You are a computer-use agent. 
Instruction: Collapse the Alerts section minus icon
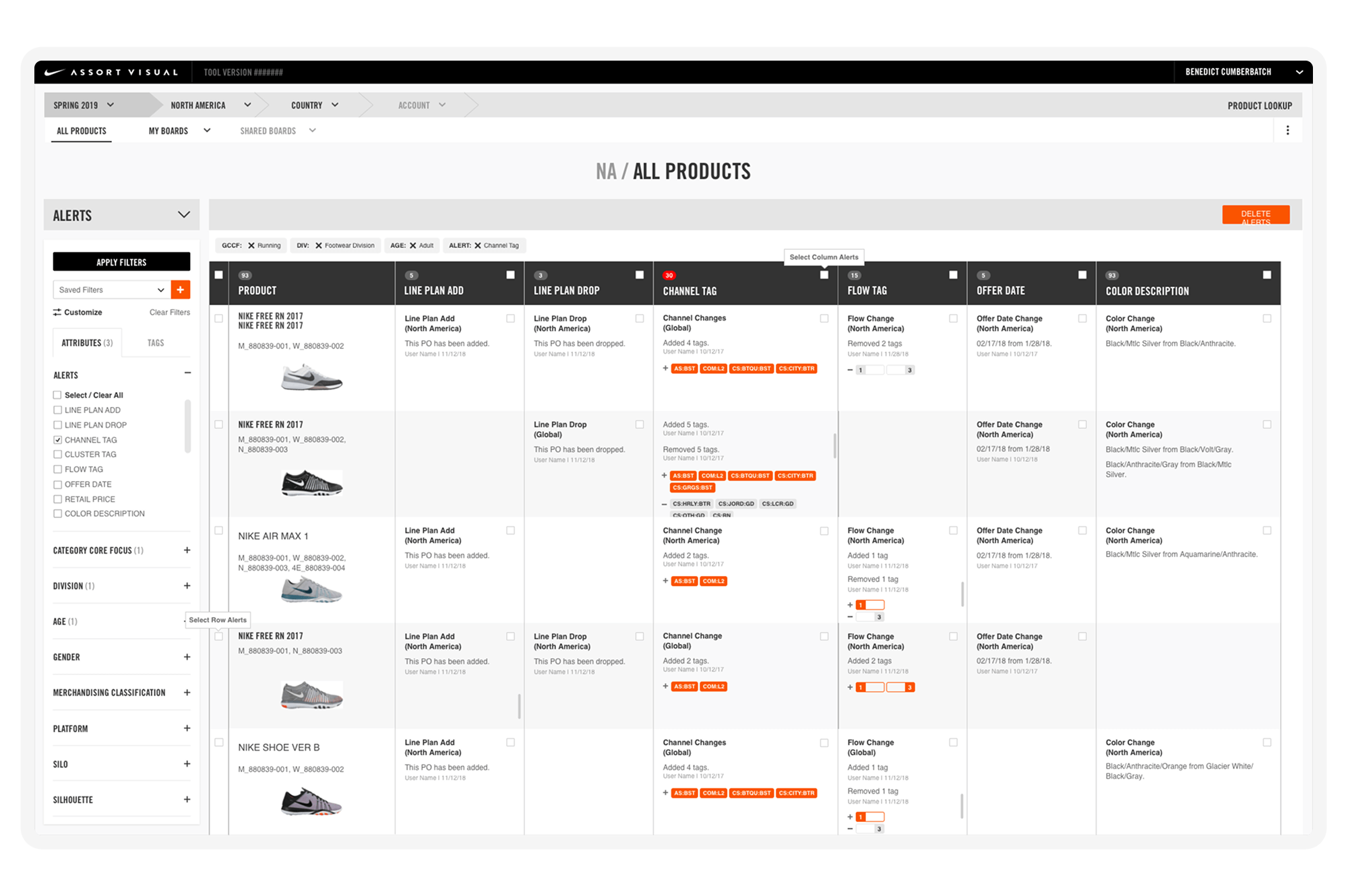click(187, 373)
